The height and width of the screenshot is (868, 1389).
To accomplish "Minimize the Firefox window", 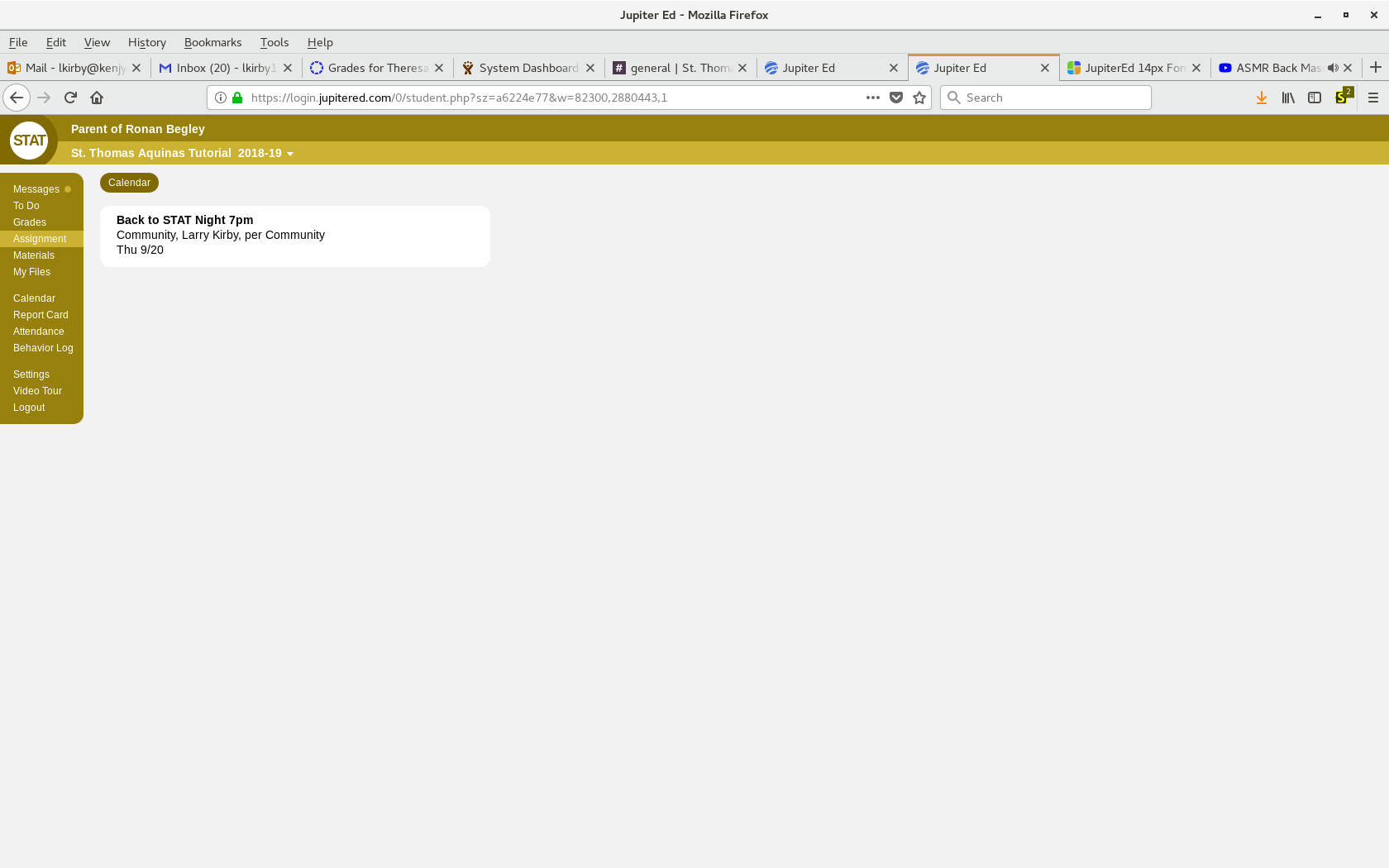I will point(1318,15).
